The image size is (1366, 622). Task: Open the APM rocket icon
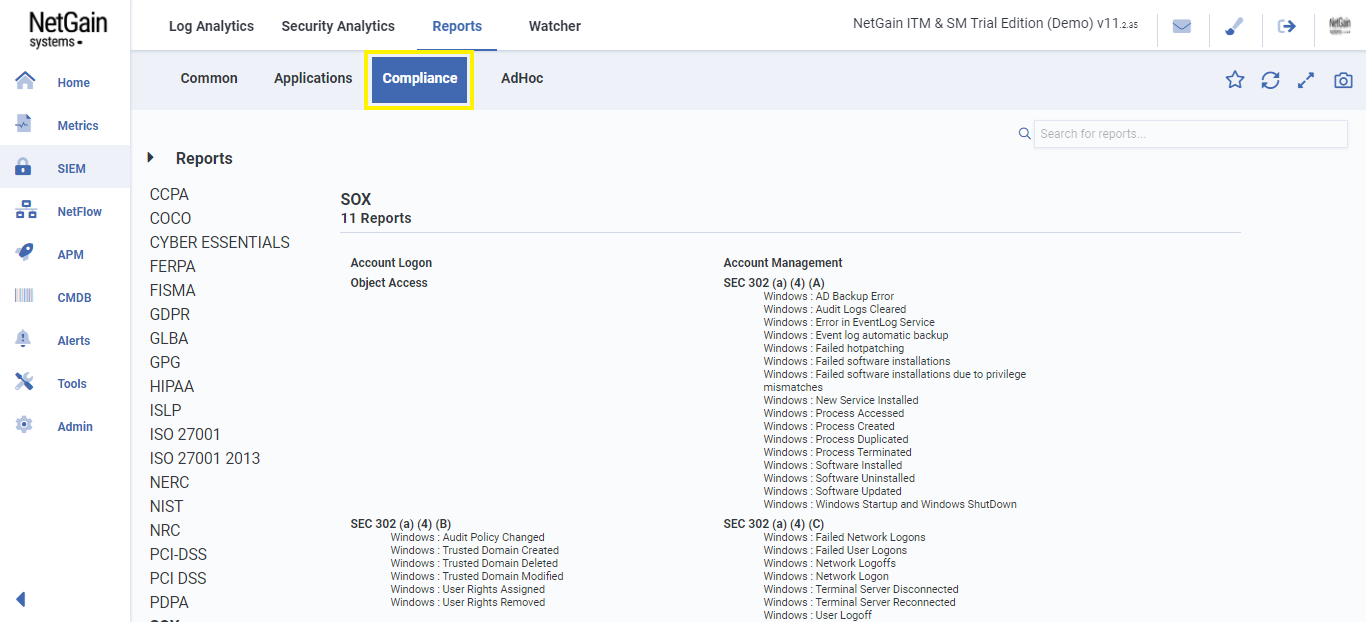(25, 253)
